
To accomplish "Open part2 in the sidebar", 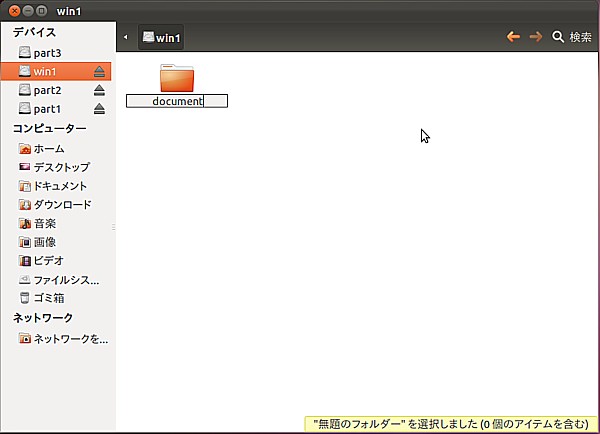I will click(x=47, y=90).
